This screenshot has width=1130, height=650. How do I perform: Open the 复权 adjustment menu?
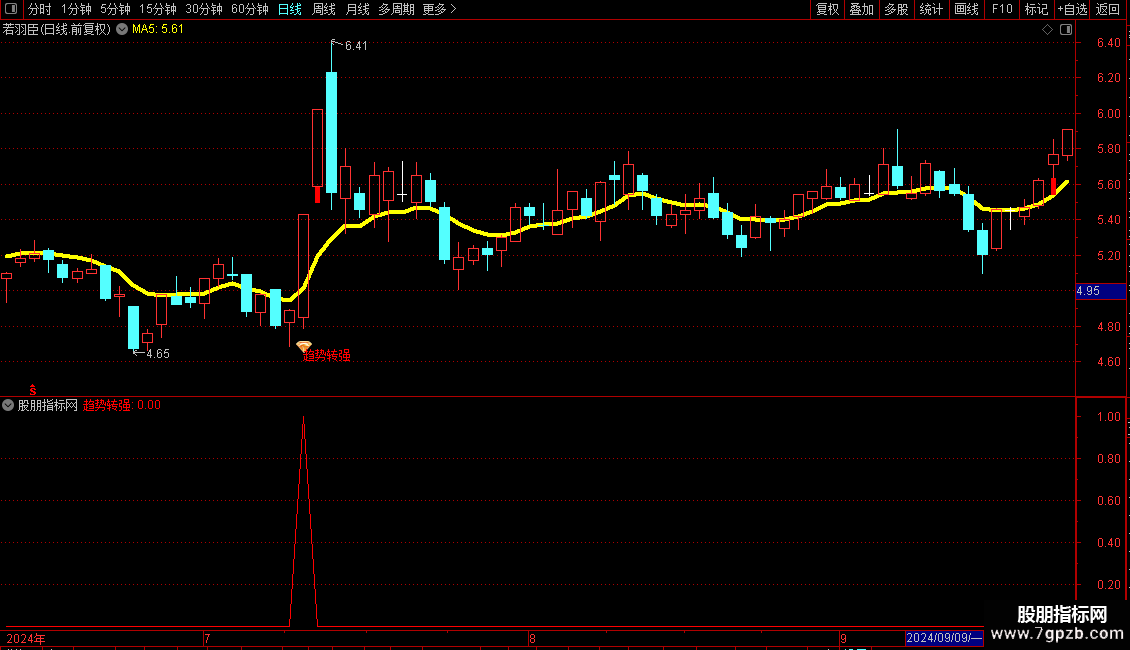pyautogui.click(x=827, y=9)
